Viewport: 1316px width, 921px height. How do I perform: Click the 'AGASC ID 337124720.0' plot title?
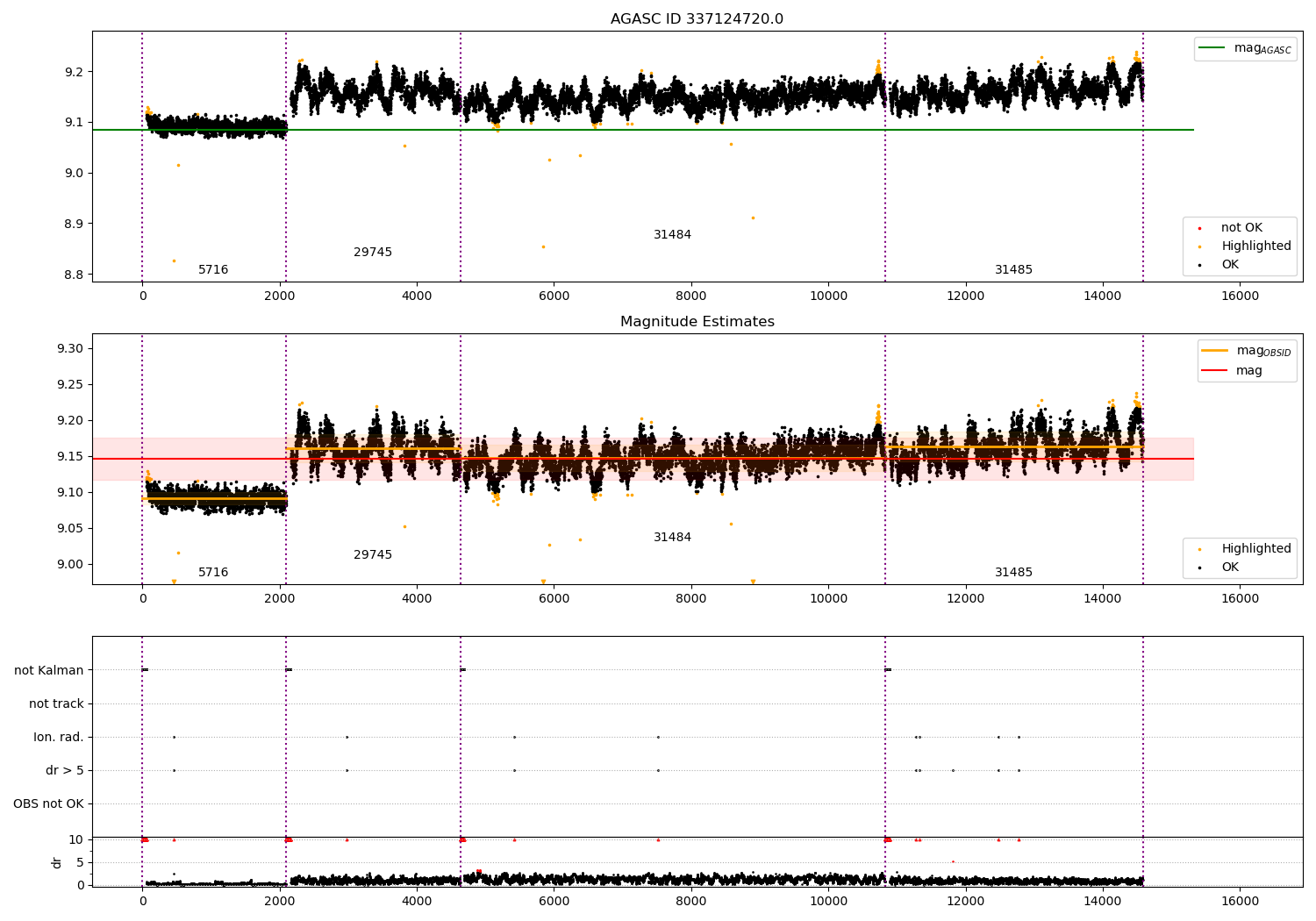[x=697, y=19]
